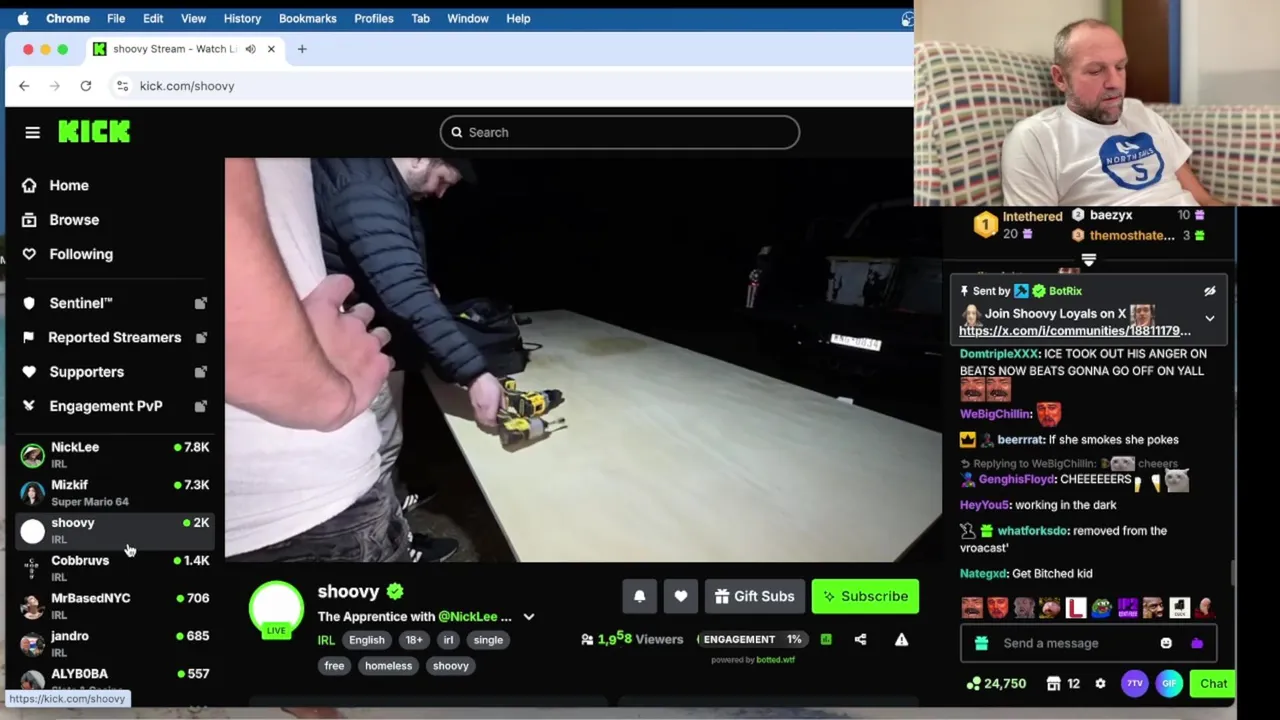
Task: Toggle stream notifications bell button
Action: coord(640,596)
